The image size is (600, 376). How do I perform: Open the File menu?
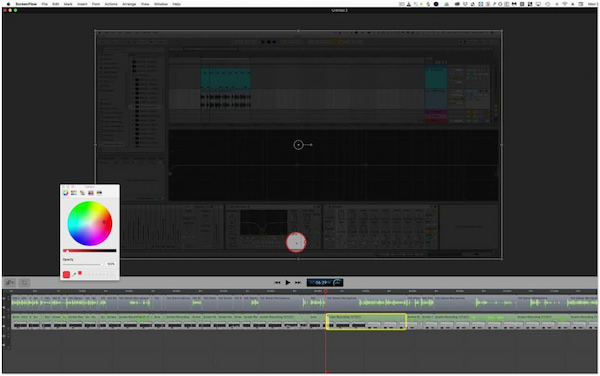(x=44, y=4)
